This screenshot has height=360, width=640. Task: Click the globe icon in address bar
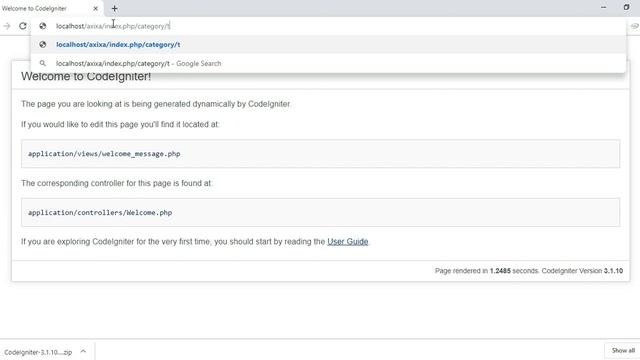(42, 26)
